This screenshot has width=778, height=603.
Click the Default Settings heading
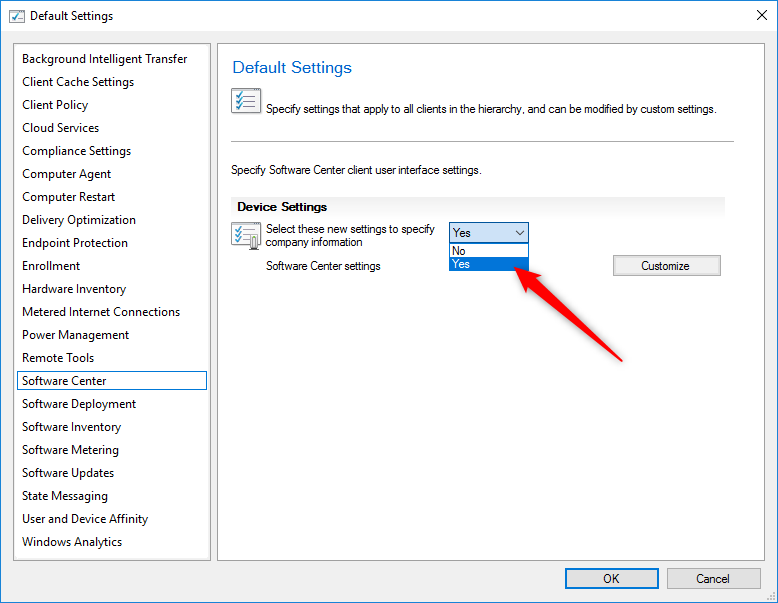292,67
